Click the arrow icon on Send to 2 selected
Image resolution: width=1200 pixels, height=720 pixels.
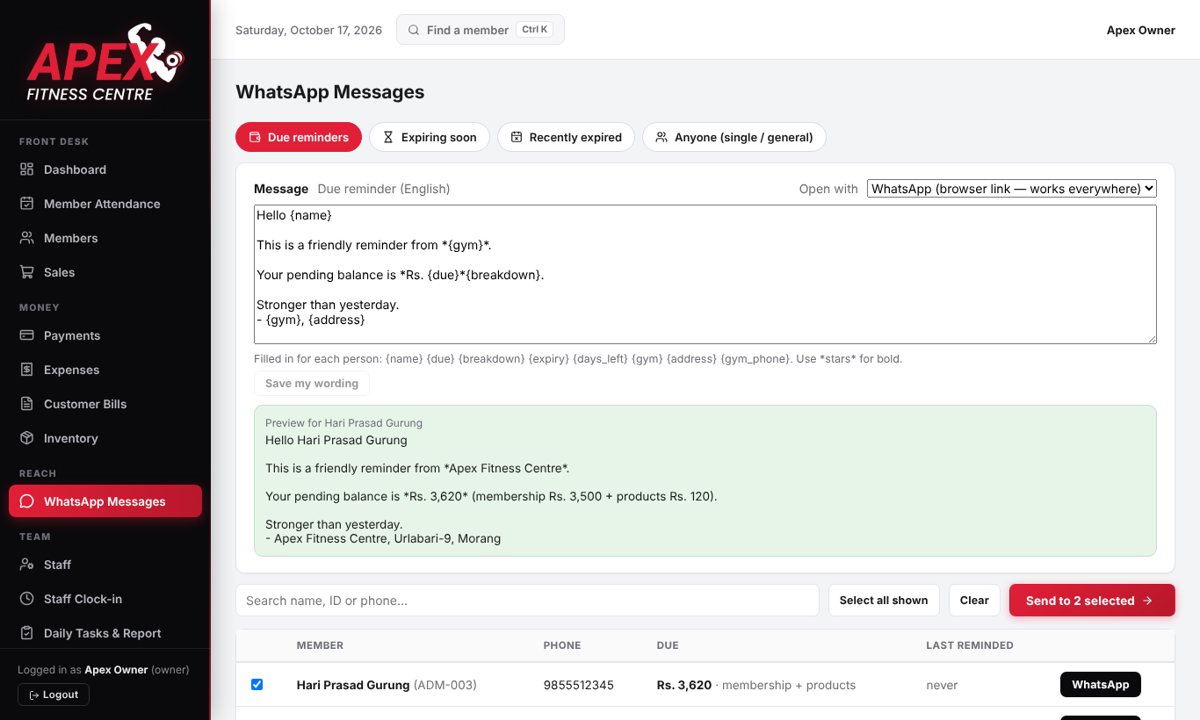(x=1147, y=601)
